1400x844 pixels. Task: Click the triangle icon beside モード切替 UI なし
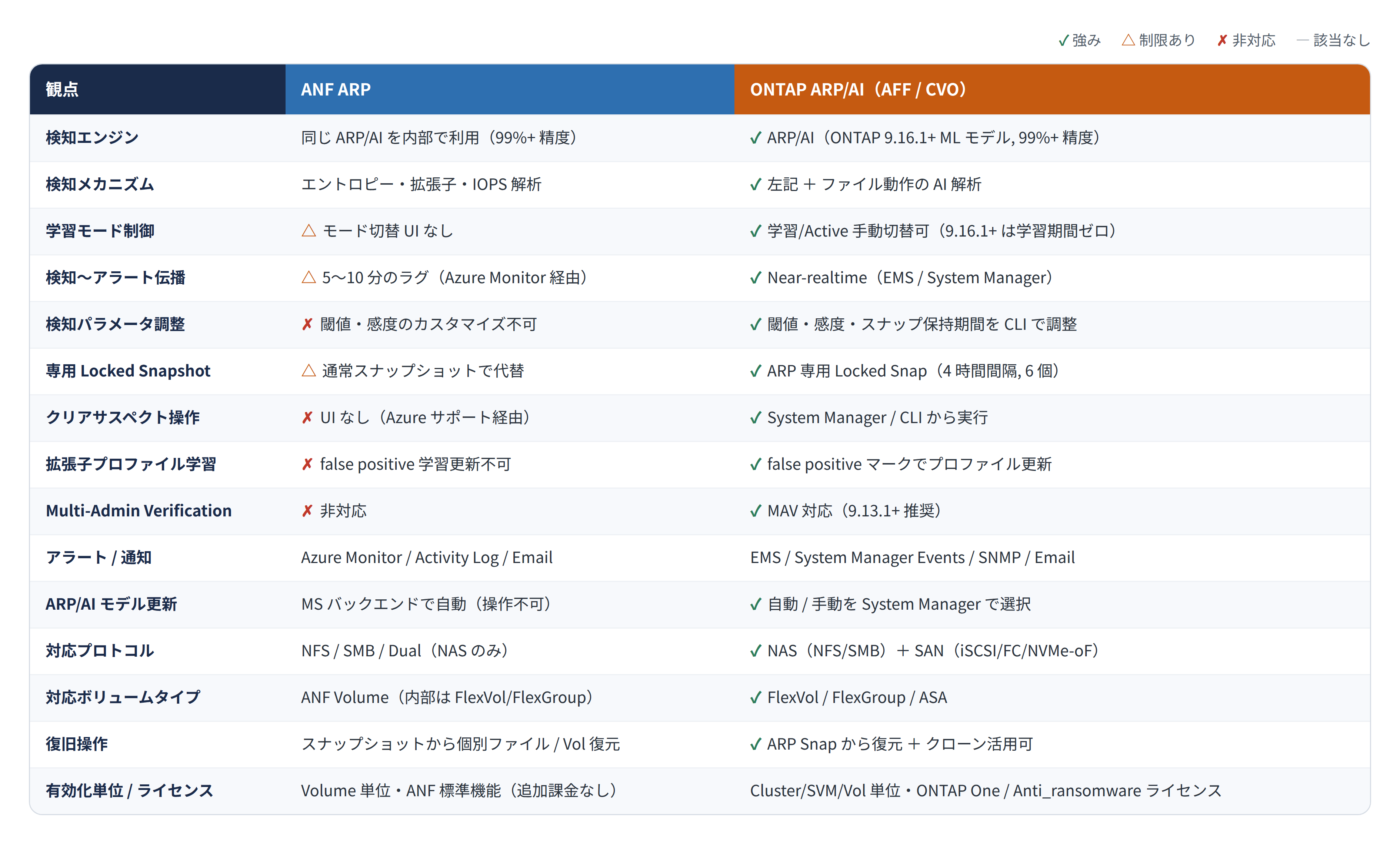pos(309,231)
